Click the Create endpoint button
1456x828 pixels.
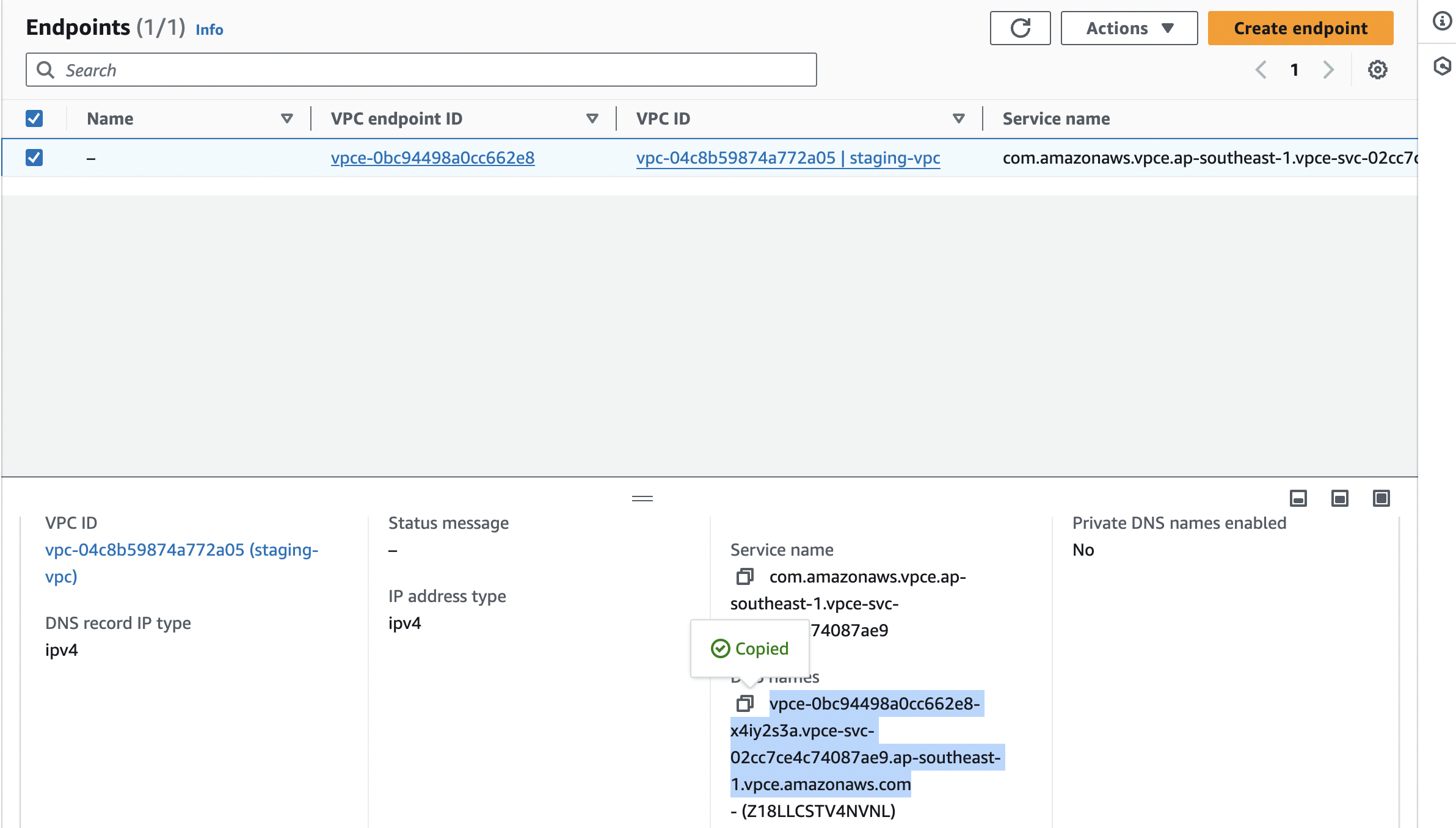tap(1300, 28)
